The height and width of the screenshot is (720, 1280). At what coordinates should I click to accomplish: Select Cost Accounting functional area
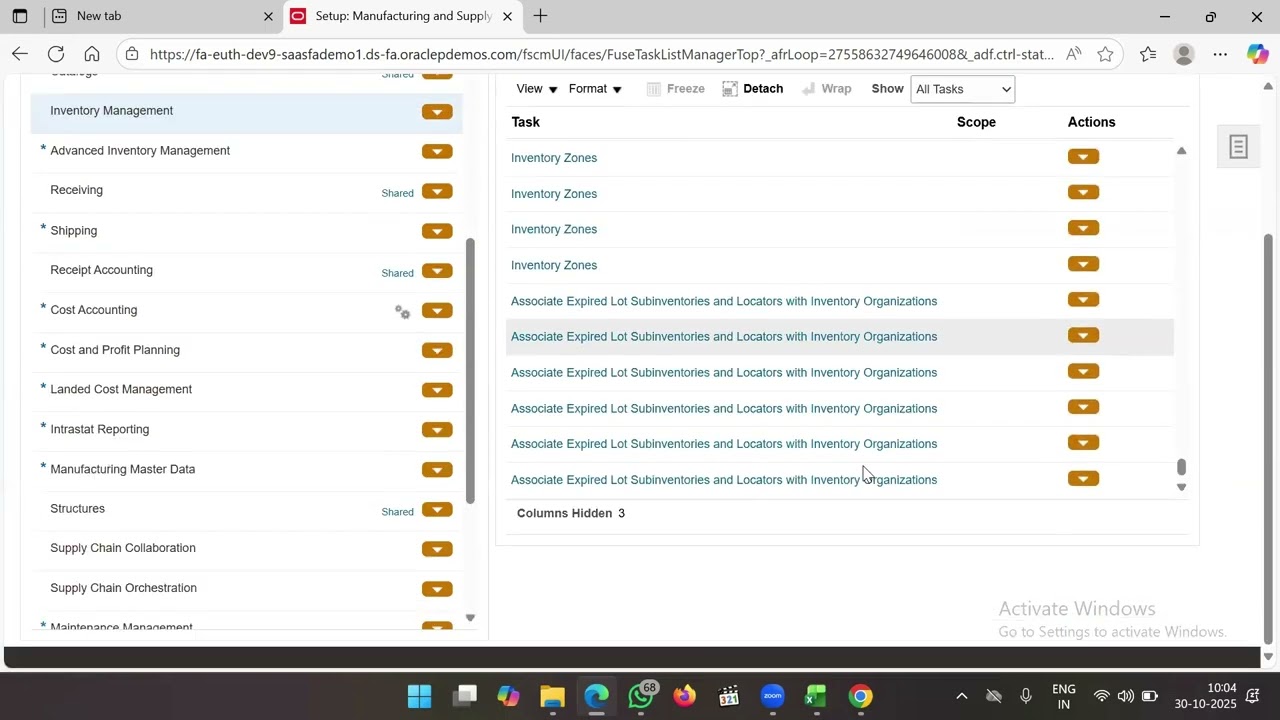click(x=94, y=310)
